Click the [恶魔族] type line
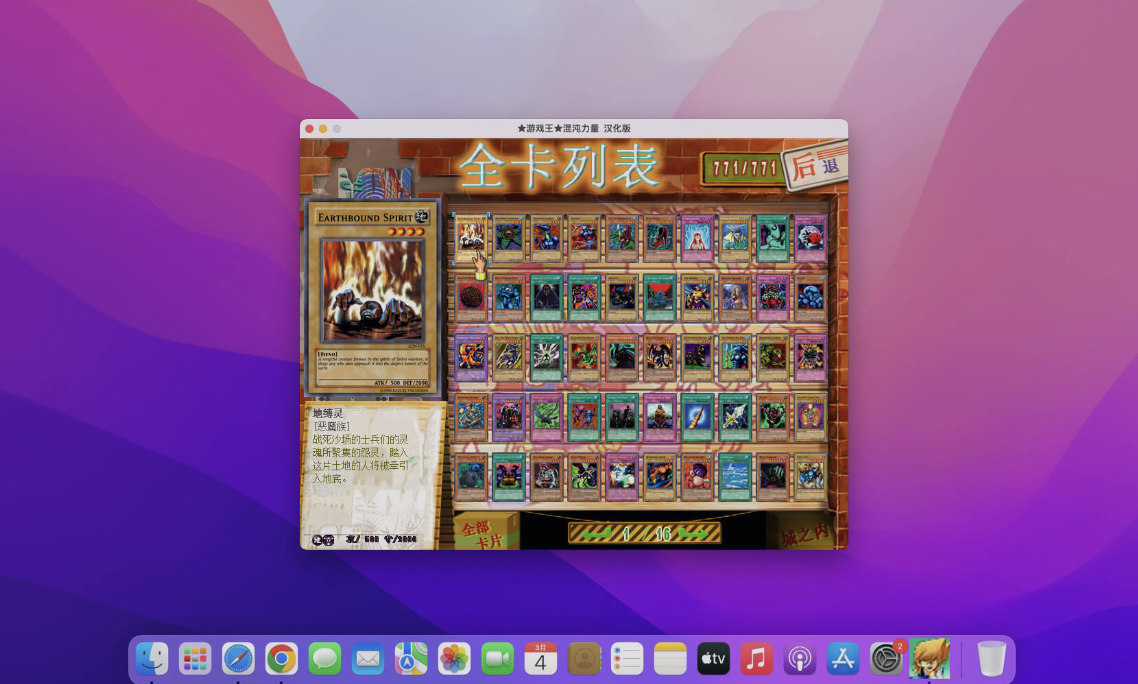 [331, 426]
